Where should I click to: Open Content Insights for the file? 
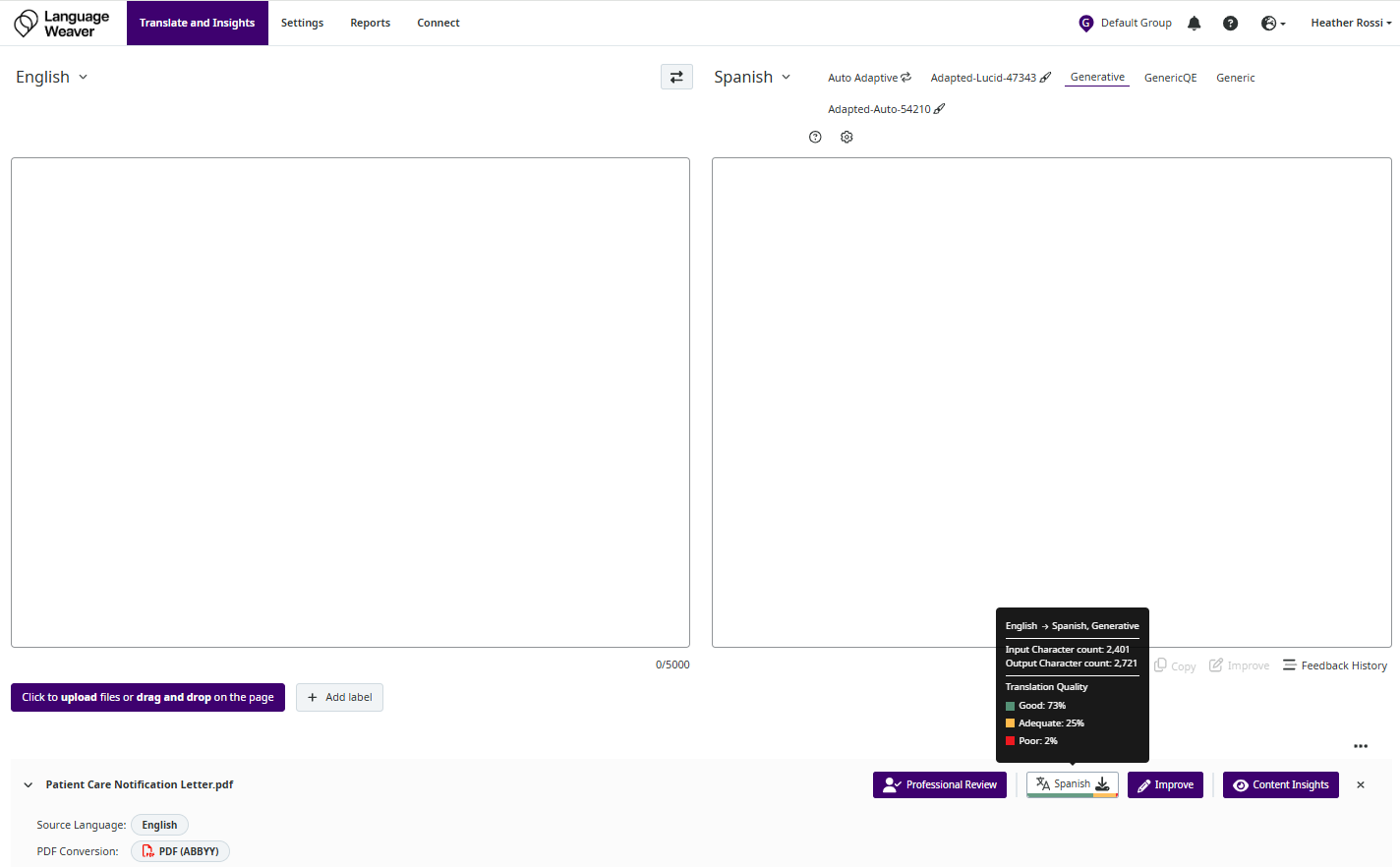[x=1281, y=784]
